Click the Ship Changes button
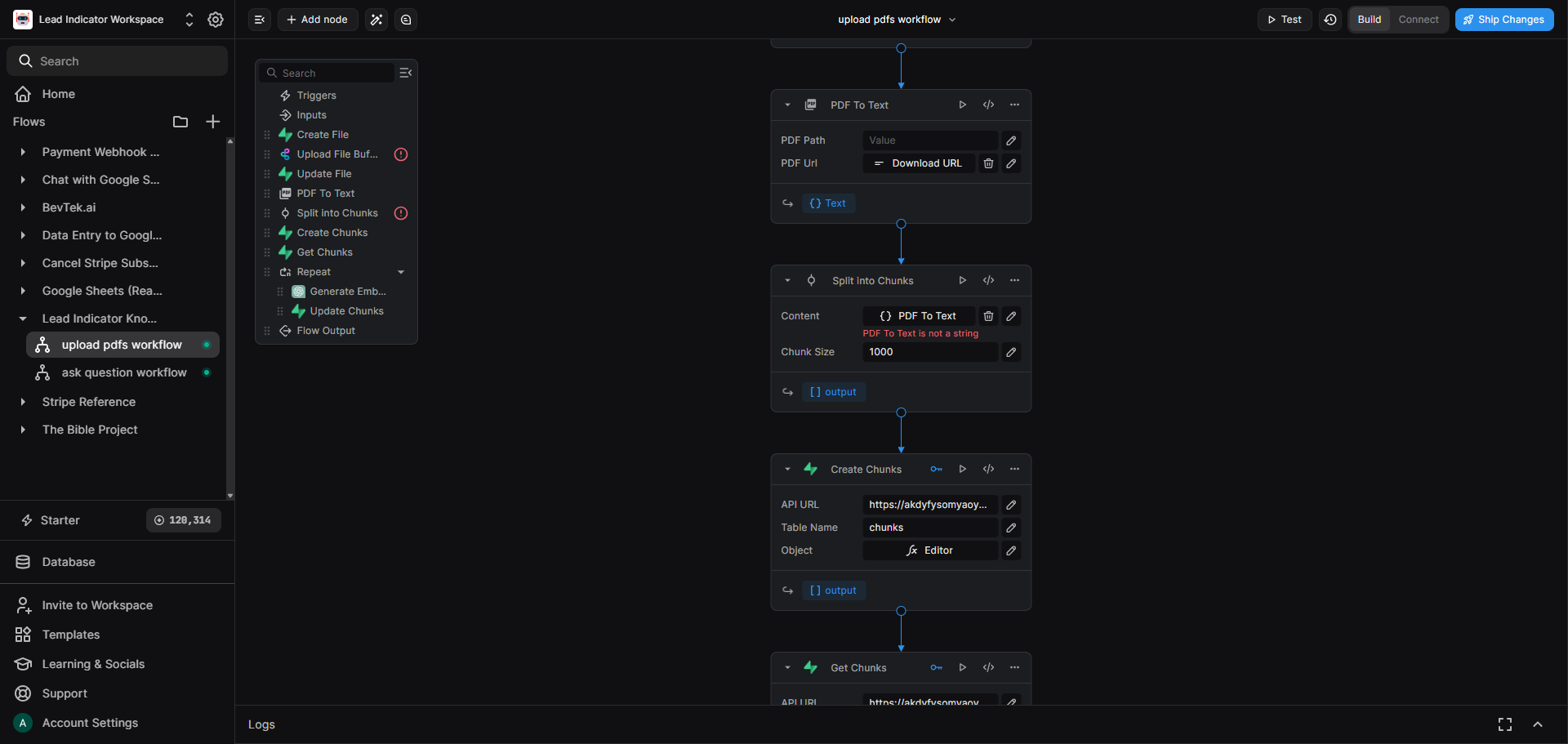The height and width of the screenshot is (744, 1568). [1503, 19]
